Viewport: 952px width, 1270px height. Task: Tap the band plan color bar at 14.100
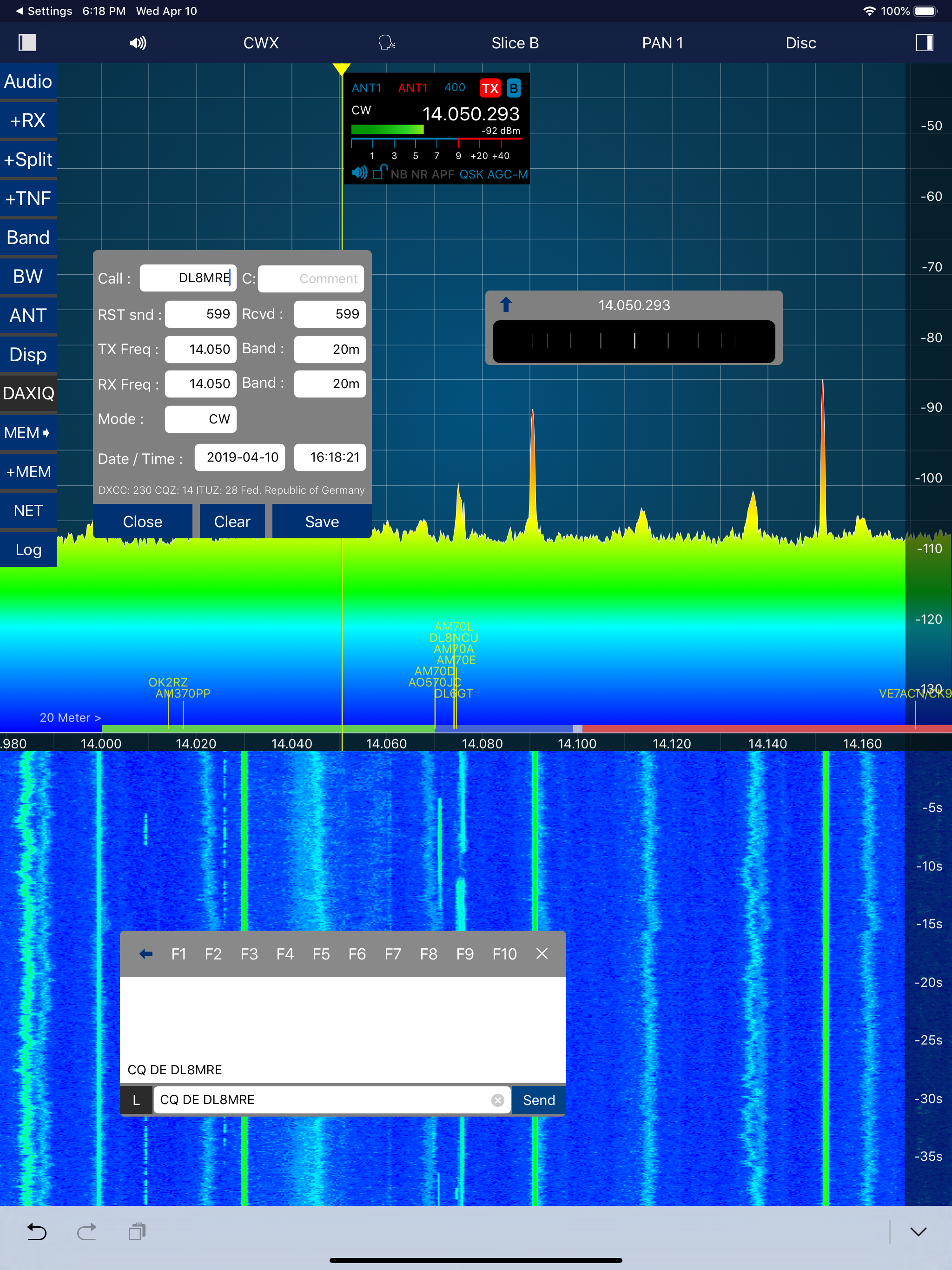(x=577, y=728)
